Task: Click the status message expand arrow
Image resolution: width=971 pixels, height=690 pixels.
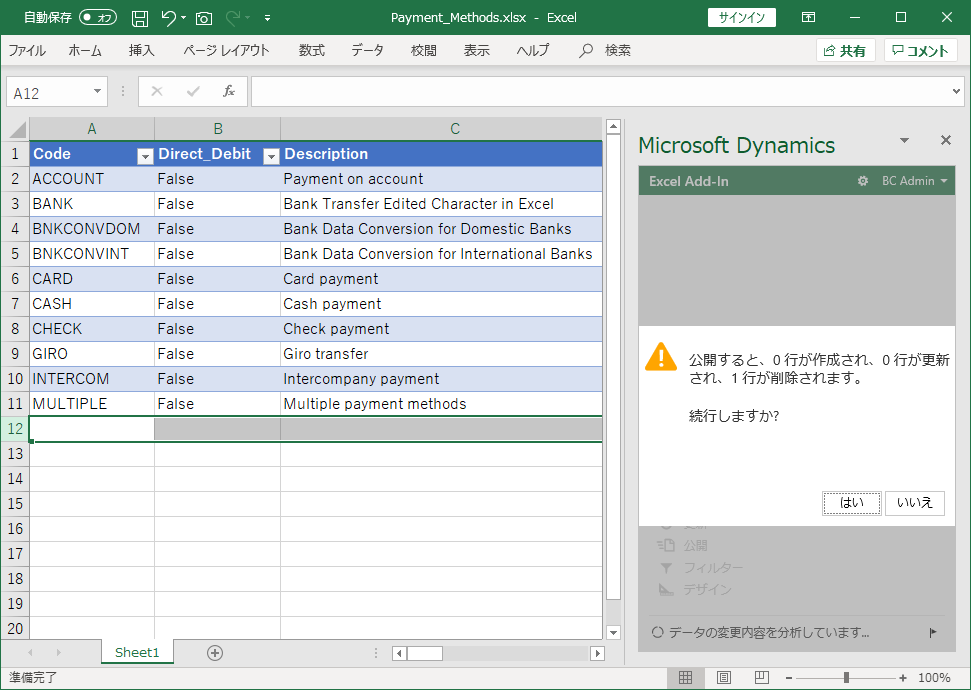Action: point(933,632)
